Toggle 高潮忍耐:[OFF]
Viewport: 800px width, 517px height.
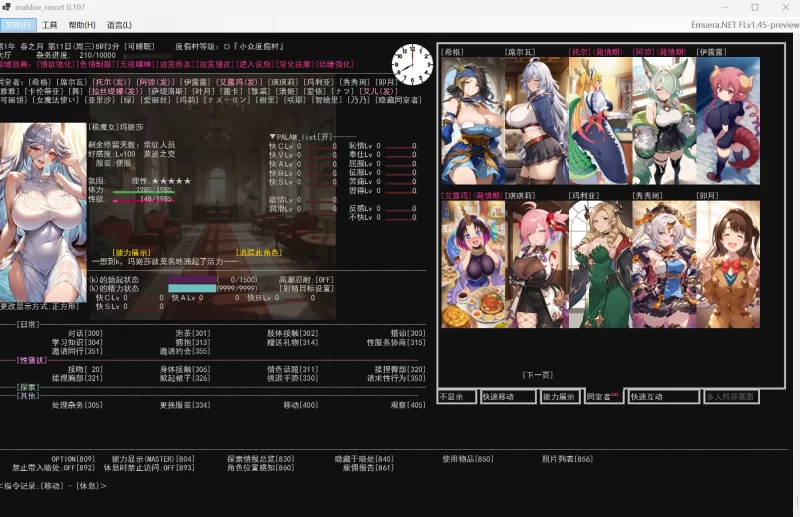(306, 280)
